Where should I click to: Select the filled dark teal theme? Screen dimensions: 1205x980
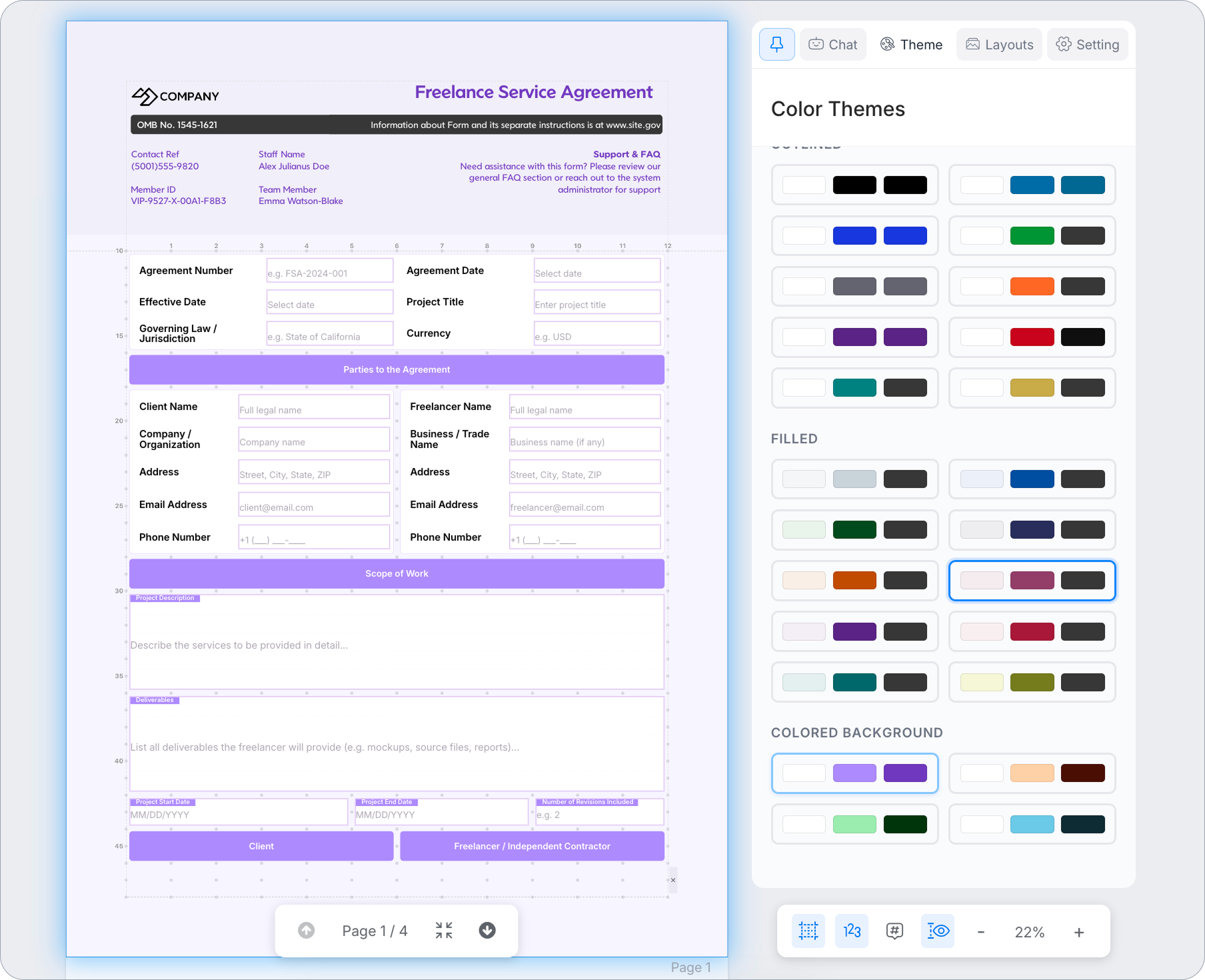(855, 682)
